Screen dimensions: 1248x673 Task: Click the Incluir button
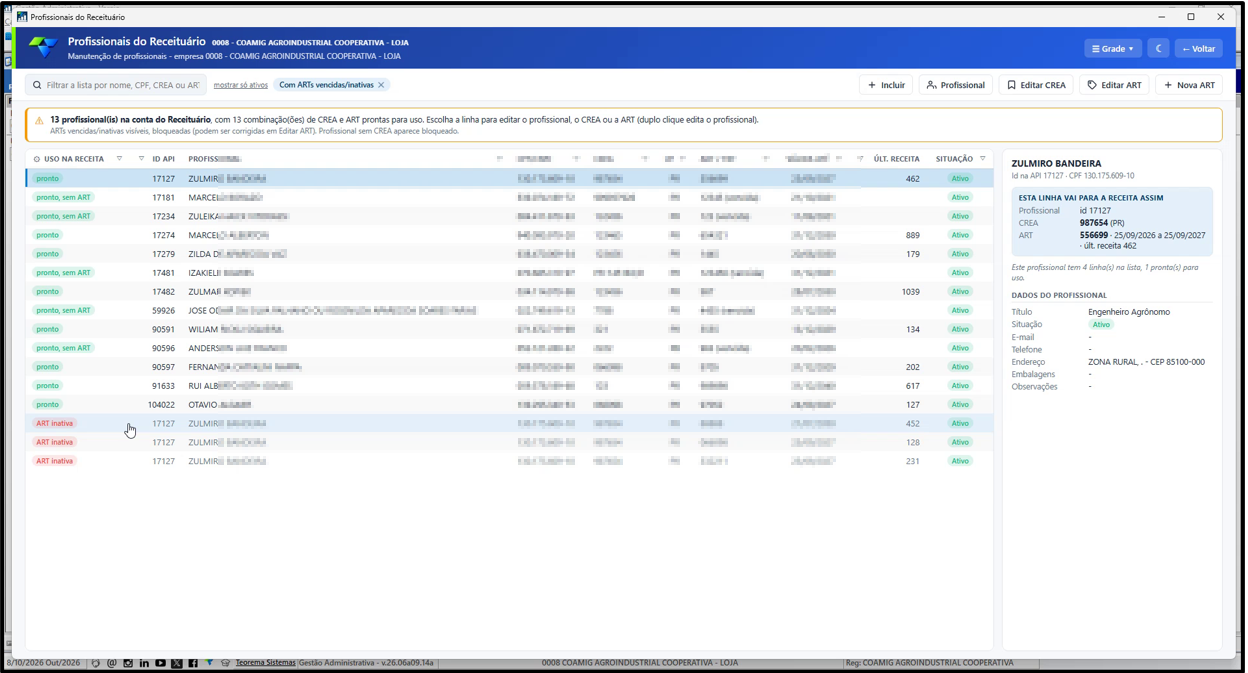[x=886, y=85]
